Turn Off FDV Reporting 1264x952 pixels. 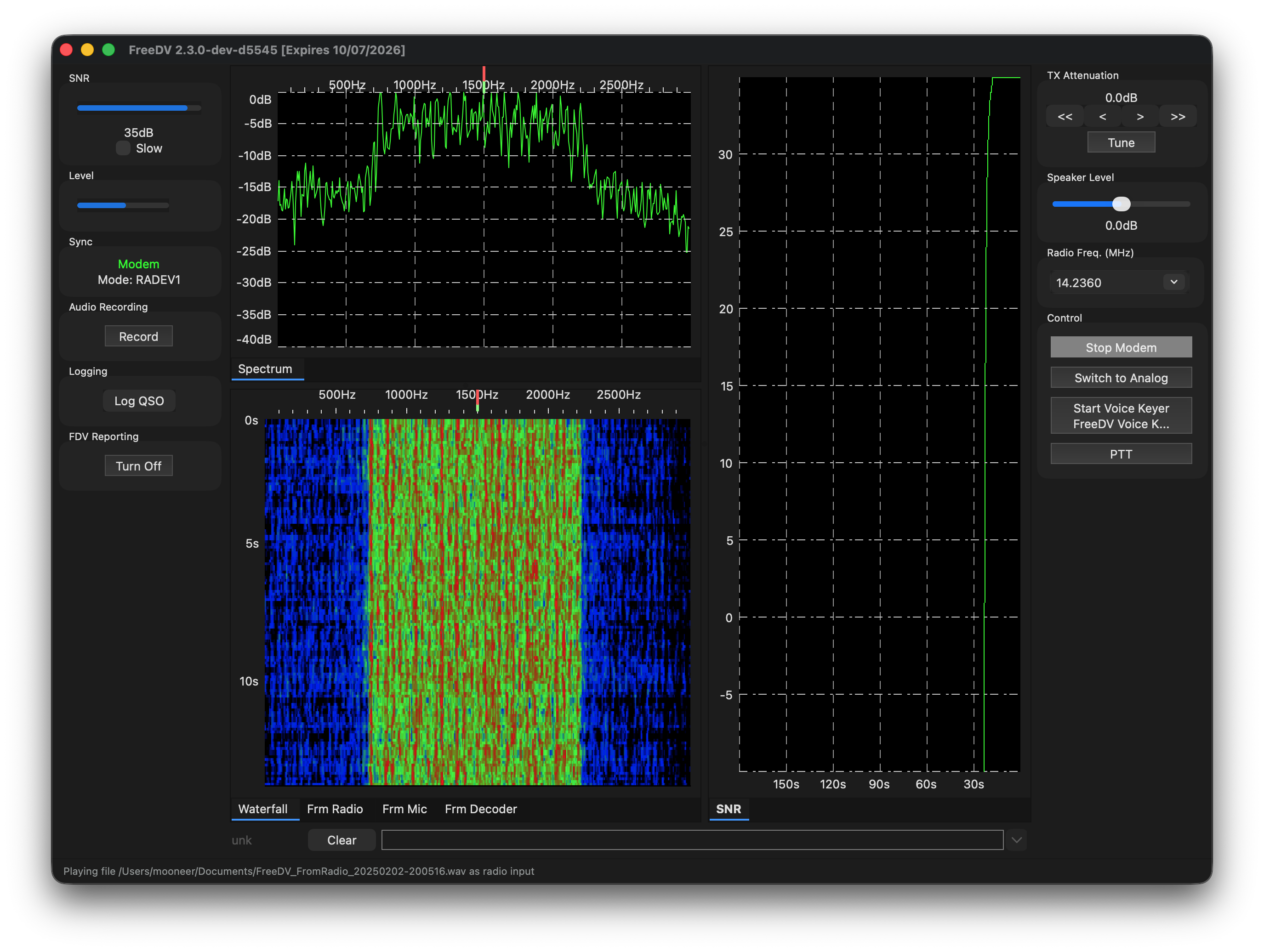click(x=138, y=466)
